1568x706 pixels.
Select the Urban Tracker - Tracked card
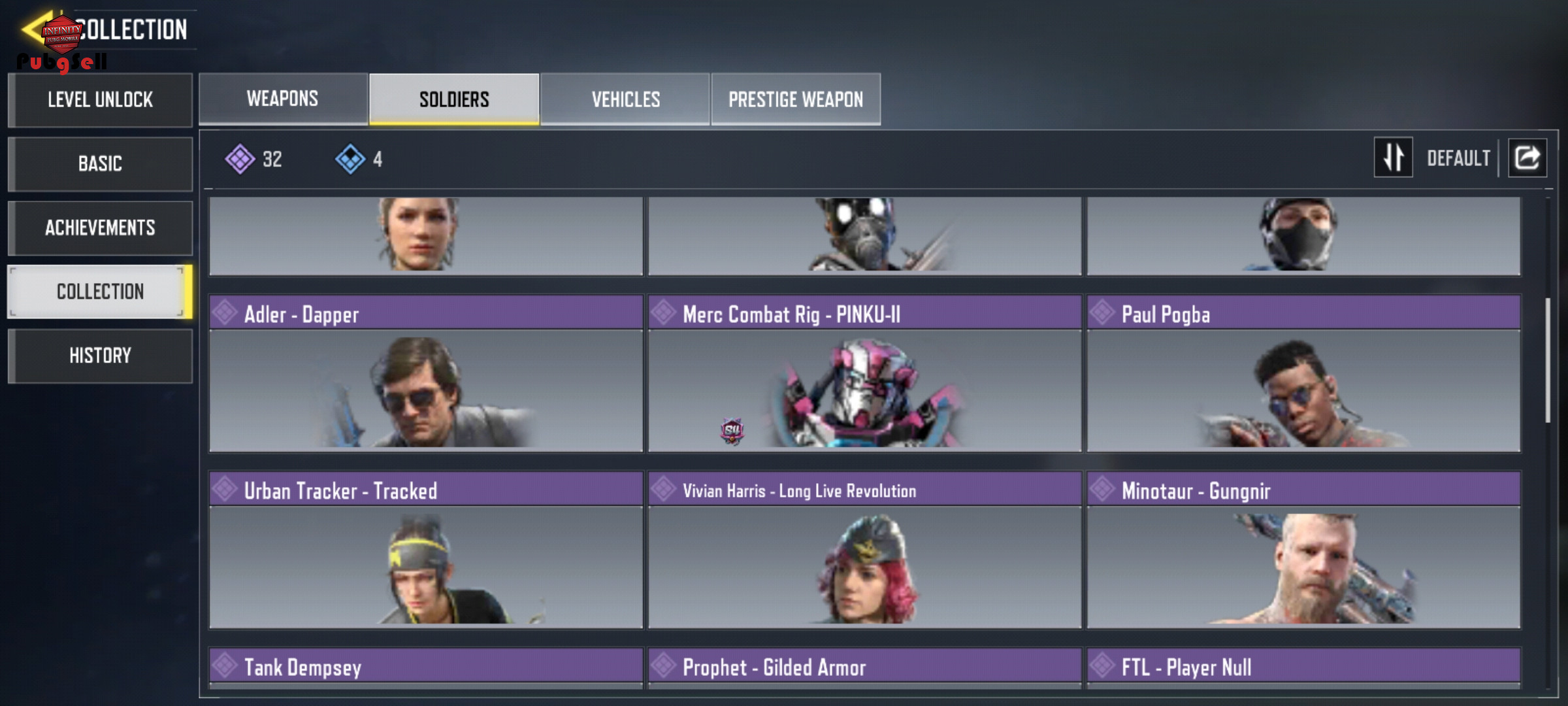pos(426,550)
